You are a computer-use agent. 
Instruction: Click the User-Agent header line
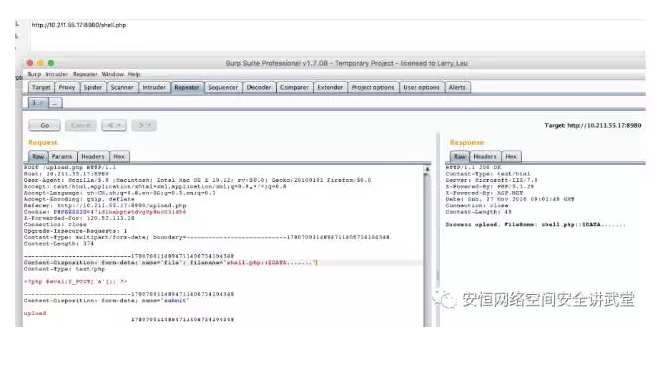click(x=198, y=180)
